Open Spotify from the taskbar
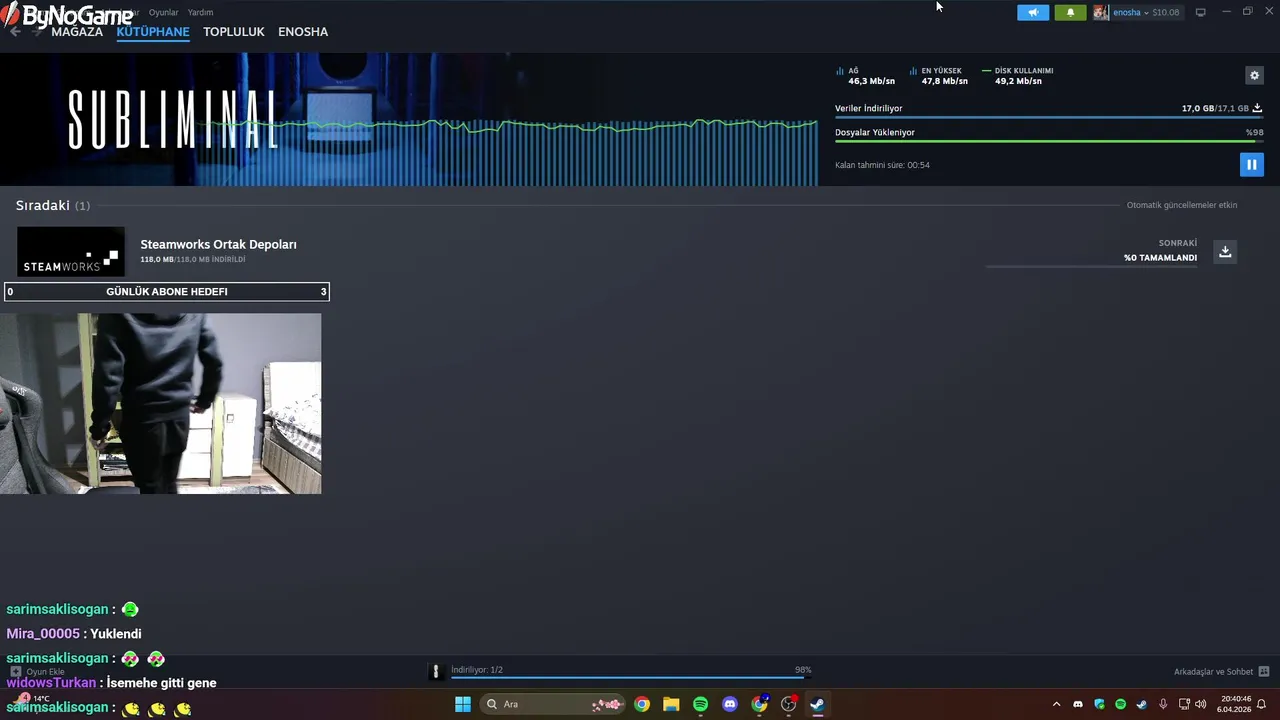Screen dimensions: 1280x720 tap(700, 704)
